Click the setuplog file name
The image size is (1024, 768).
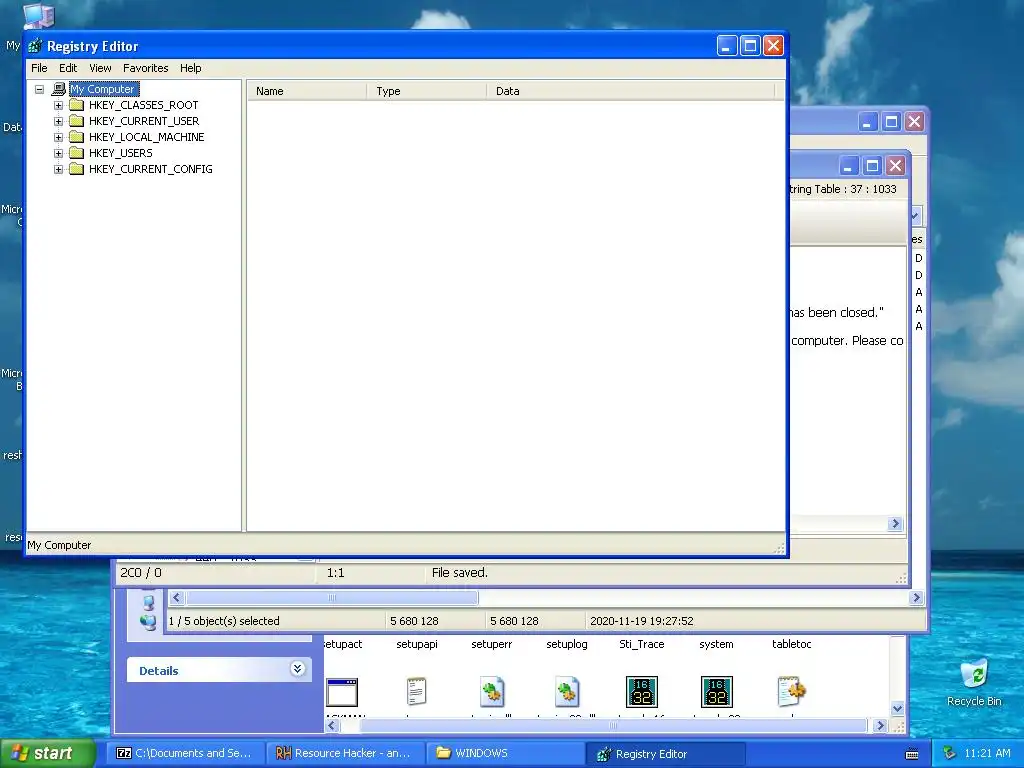pos(567,644)
